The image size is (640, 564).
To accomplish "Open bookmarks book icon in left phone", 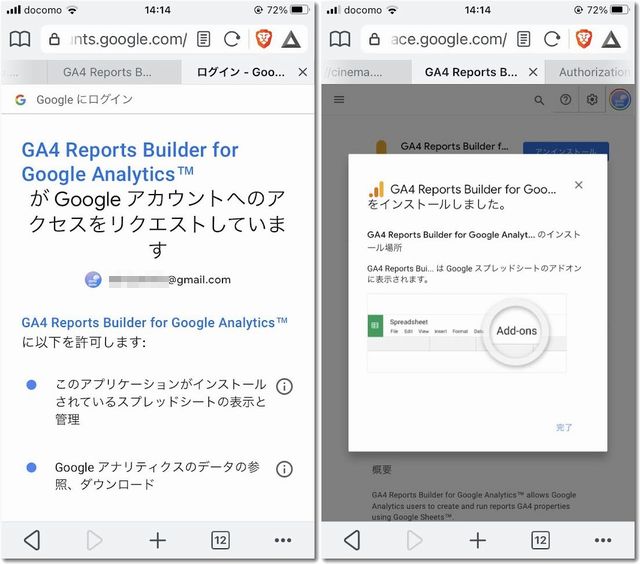I will point(20,39).
